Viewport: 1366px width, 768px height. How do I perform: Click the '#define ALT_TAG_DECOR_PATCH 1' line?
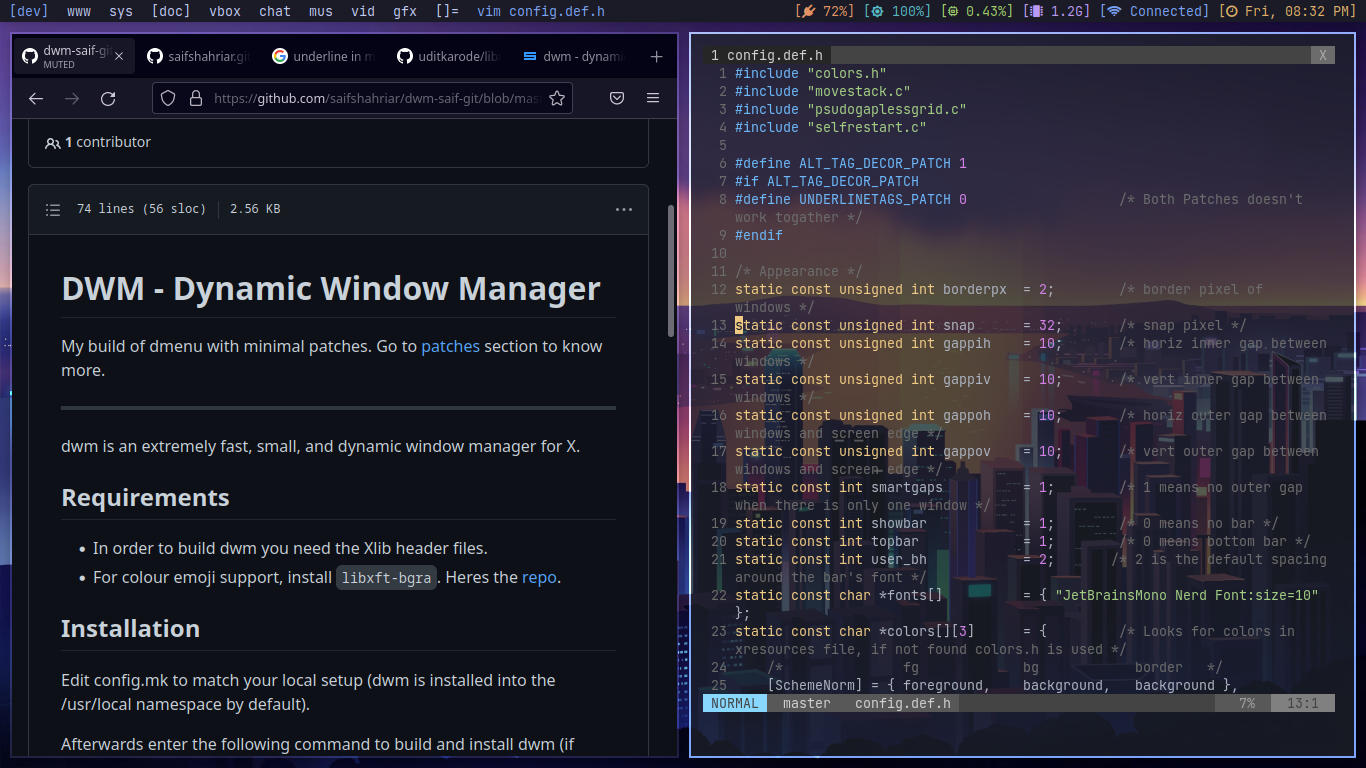[x=851, y=163]
